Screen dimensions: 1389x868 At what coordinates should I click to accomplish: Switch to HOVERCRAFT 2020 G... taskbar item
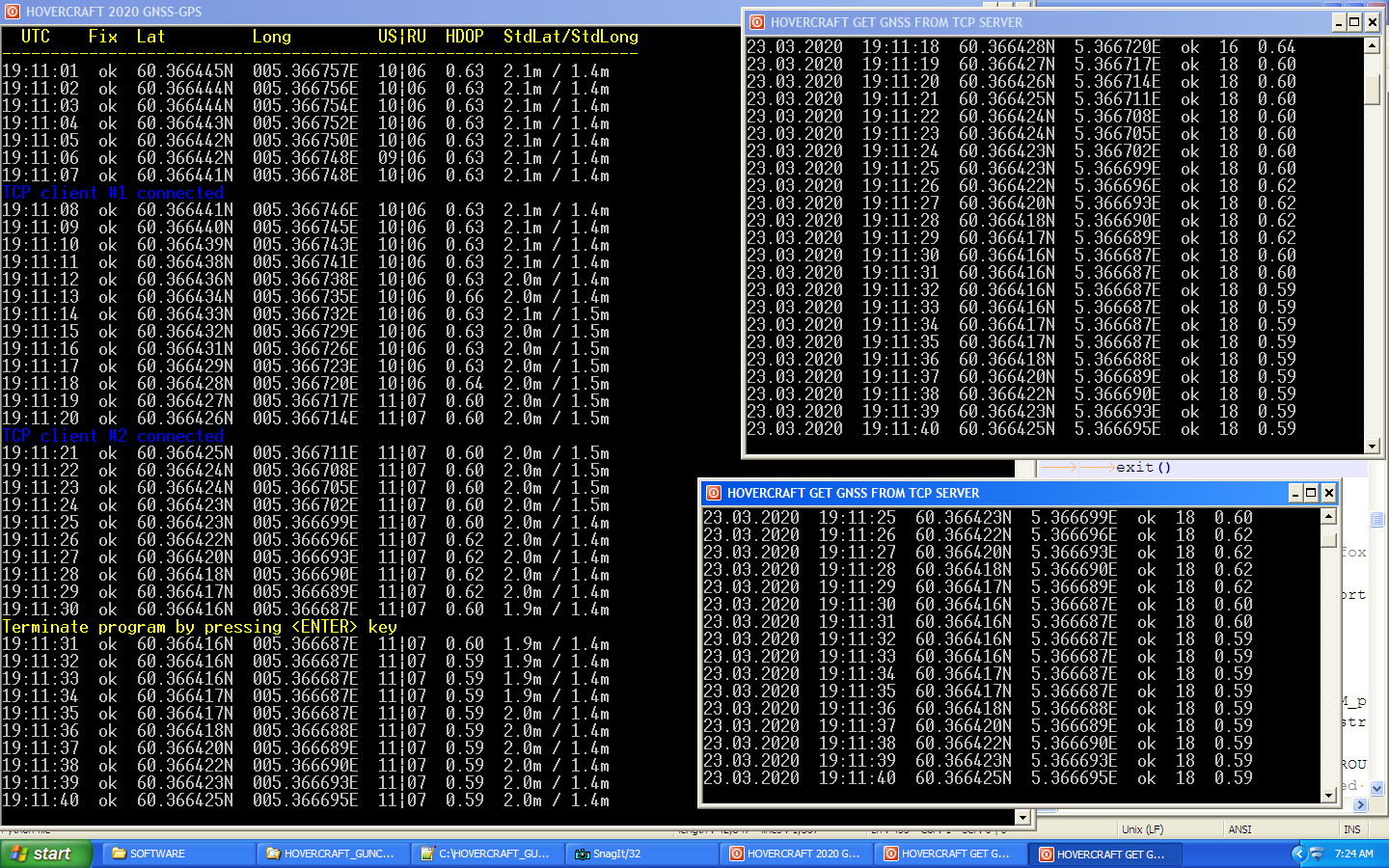point(795,854)
